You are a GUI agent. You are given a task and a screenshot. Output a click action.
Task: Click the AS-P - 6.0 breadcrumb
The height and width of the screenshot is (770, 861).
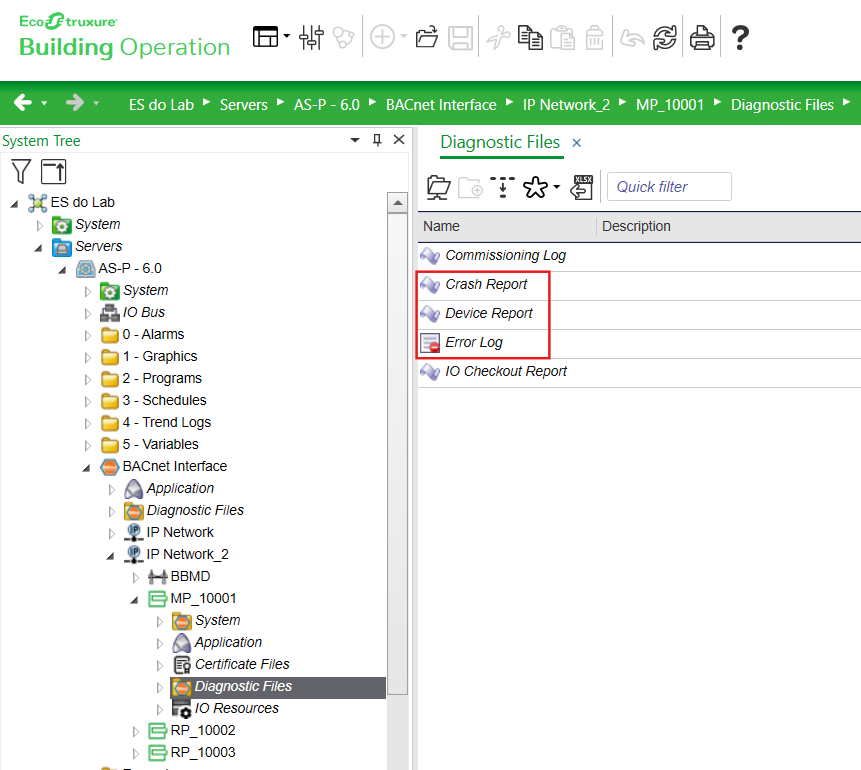[327, 104]
